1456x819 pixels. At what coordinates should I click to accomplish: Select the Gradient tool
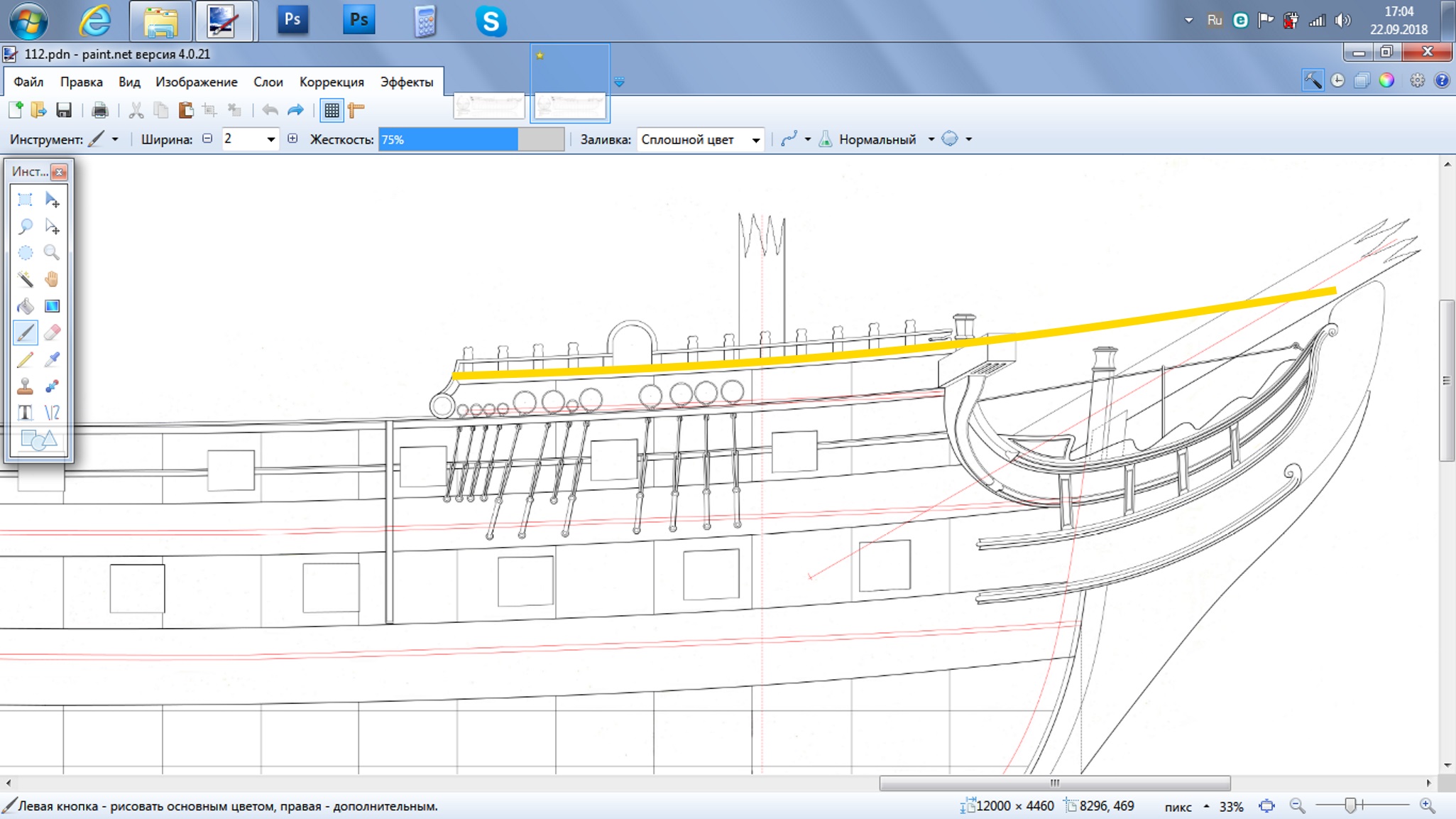pos(52,306)
